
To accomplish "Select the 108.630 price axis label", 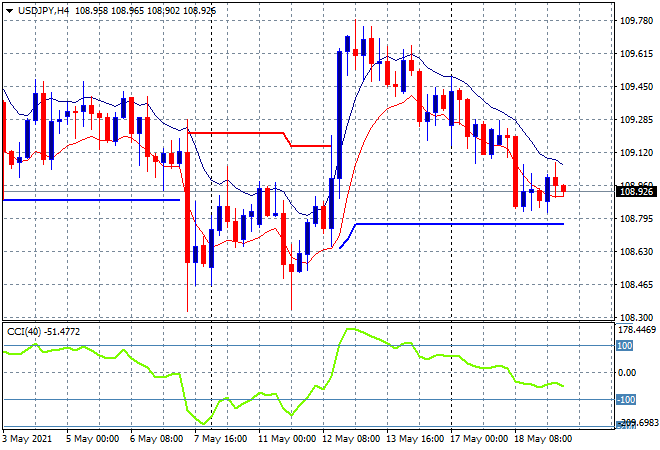I will pyautogui.click(x=636, y=251).
